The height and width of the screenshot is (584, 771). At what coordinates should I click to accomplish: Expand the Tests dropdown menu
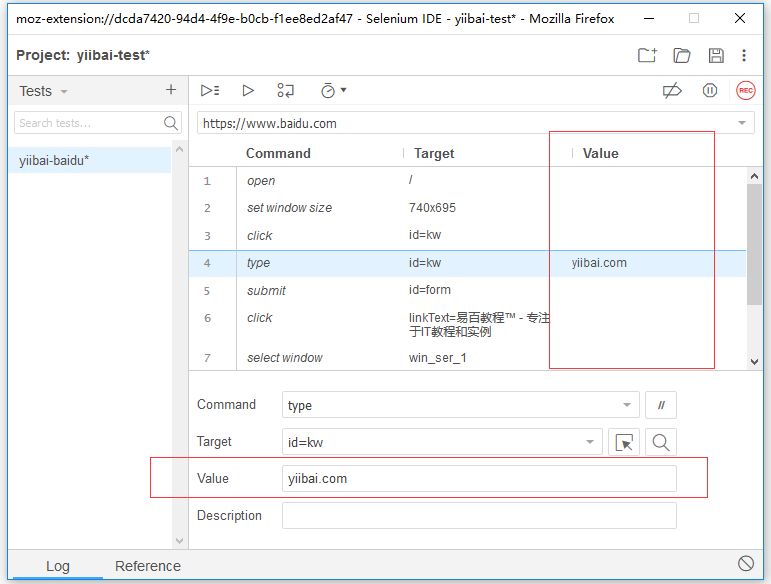click(64, 91)
